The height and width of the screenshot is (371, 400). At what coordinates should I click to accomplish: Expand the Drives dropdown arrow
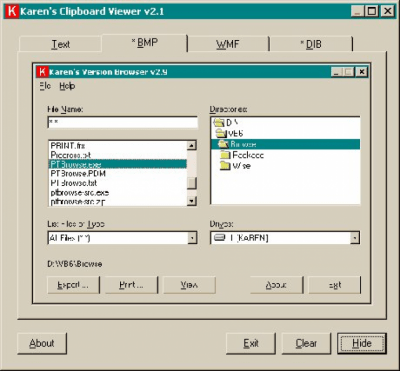coord(354,238)
